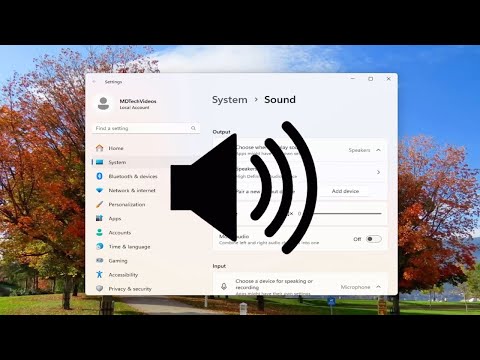Click the Gaming controller icon
This screenshot has width=480, height=360.
(x=99, y=260)
